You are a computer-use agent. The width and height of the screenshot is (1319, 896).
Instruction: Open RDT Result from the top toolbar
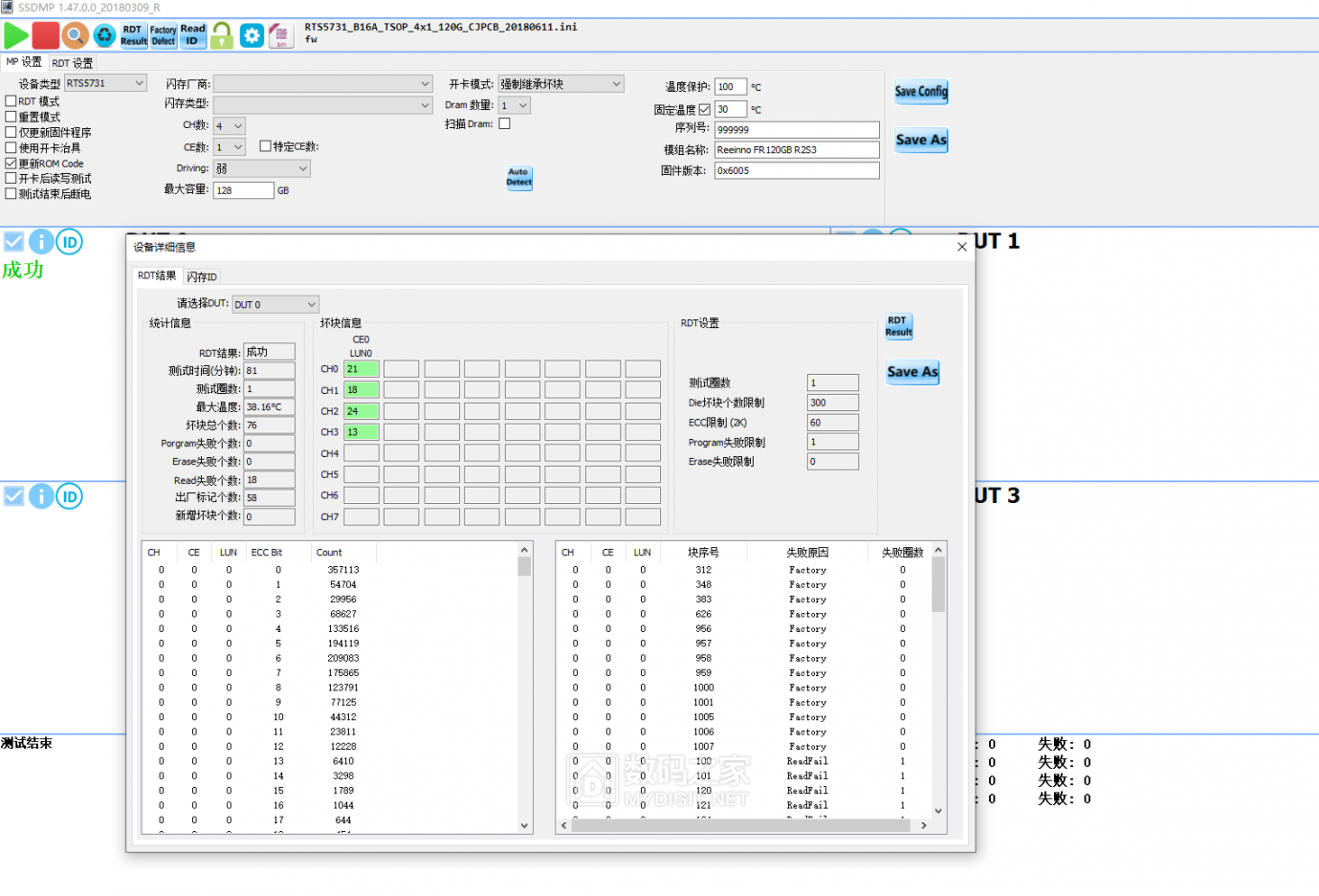click(x=134, y=35)
